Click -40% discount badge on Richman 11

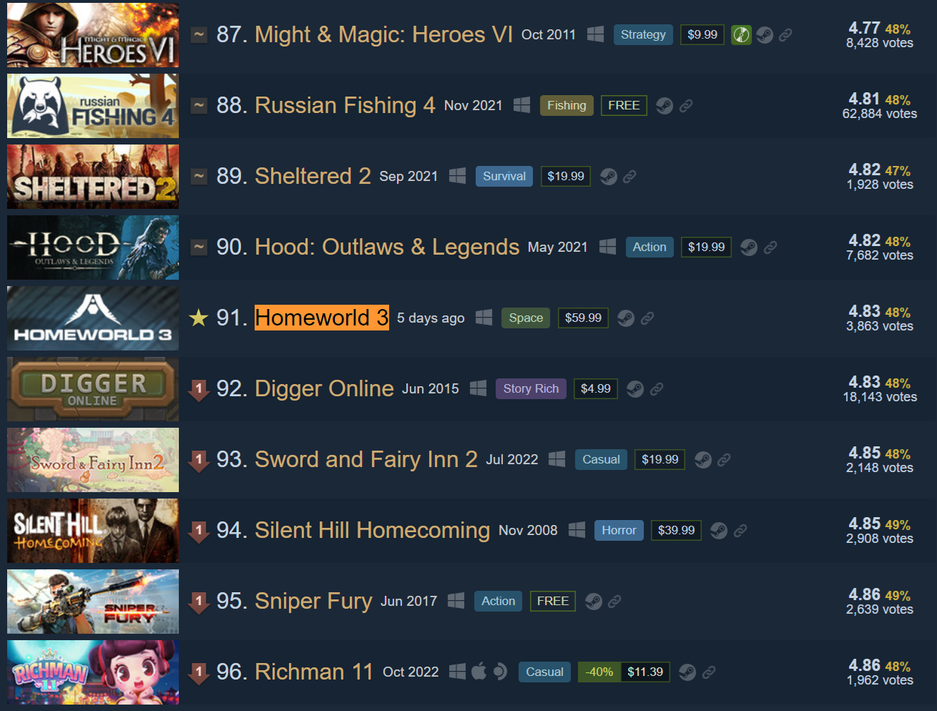click(599, 672)
